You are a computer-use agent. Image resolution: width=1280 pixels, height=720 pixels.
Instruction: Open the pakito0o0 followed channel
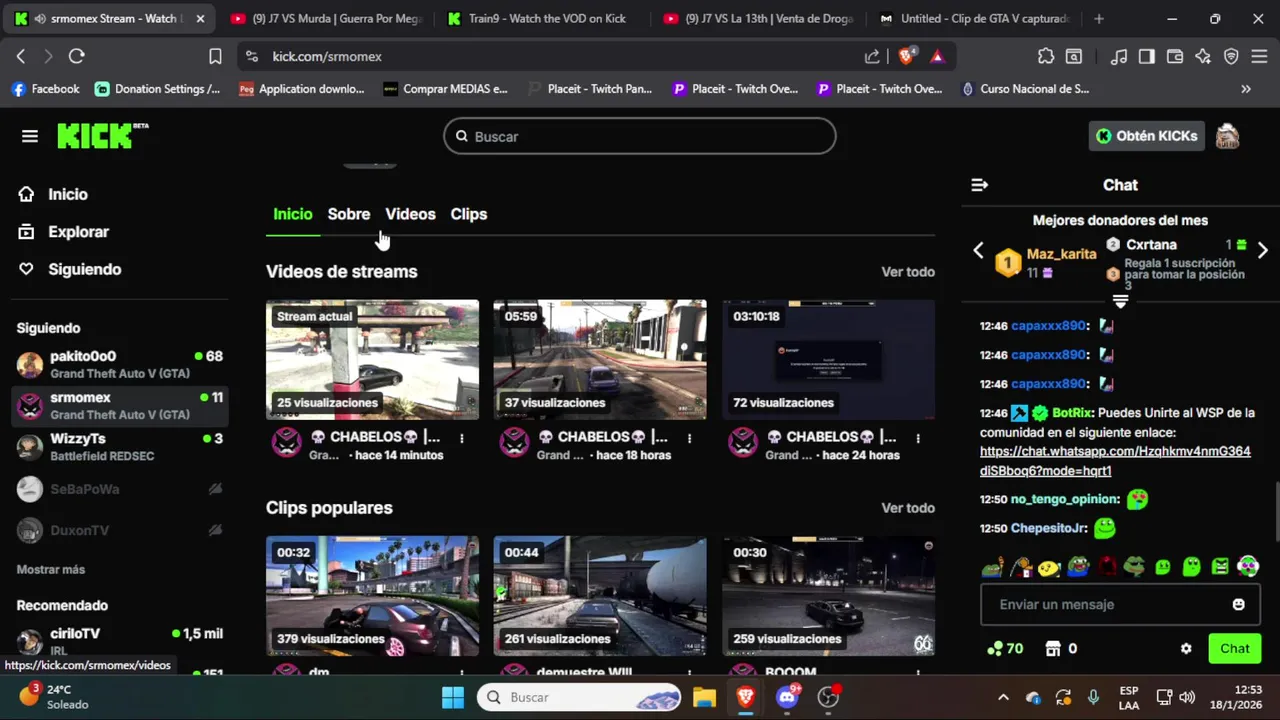click(x=120, y=364)
